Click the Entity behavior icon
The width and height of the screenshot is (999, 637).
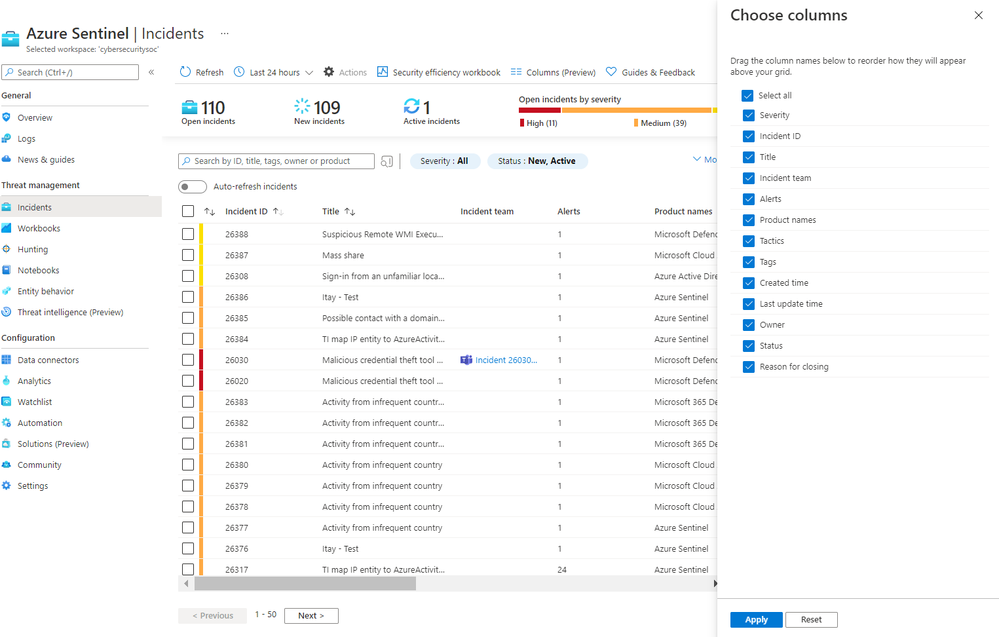(x=6, y=291)
